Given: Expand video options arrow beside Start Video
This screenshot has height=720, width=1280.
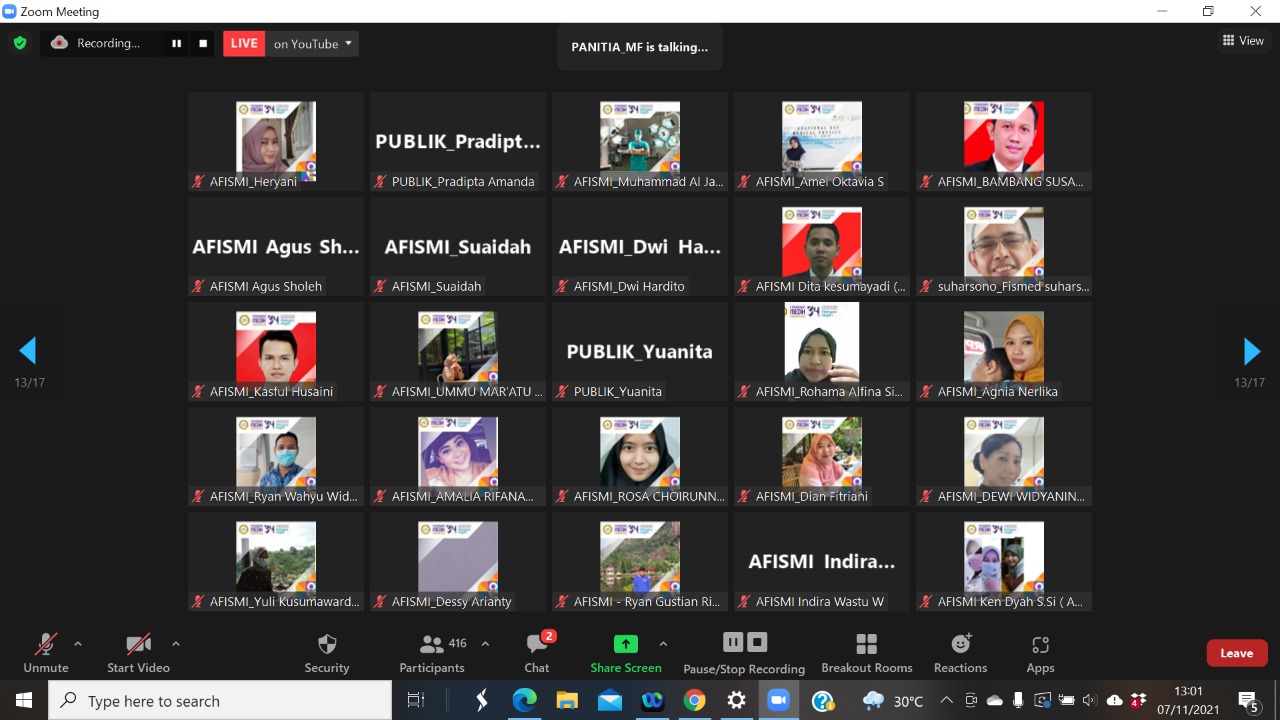Looking at the screenshot, I should [176, 644].
